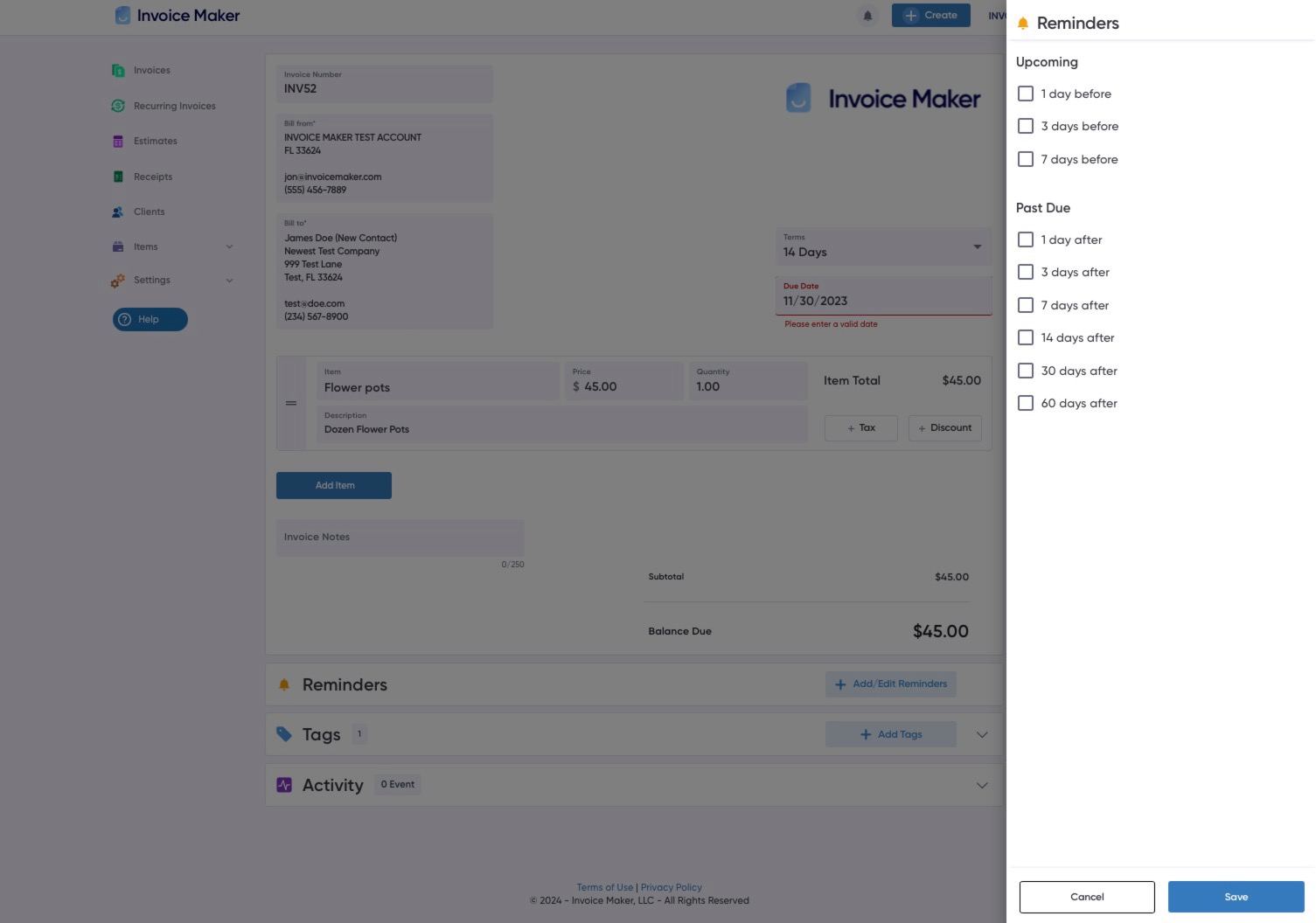Select the 60 days after checkbox
Viewport: 1316px width, 923px height.
click(1026, 403)
